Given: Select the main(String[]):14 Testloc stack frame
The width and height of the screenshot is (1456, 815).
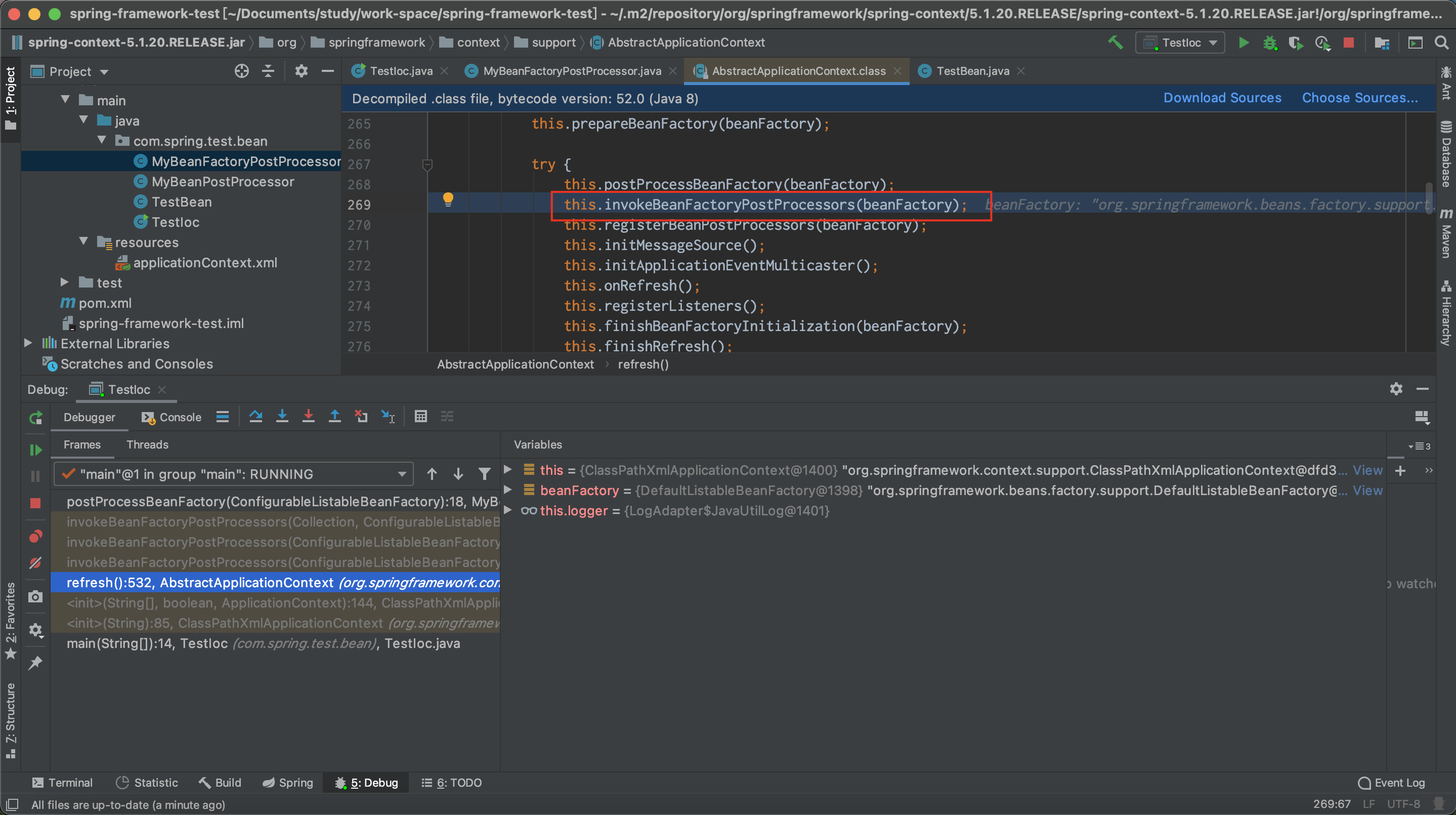Looking at the screenshot, I should click(263, 643).
